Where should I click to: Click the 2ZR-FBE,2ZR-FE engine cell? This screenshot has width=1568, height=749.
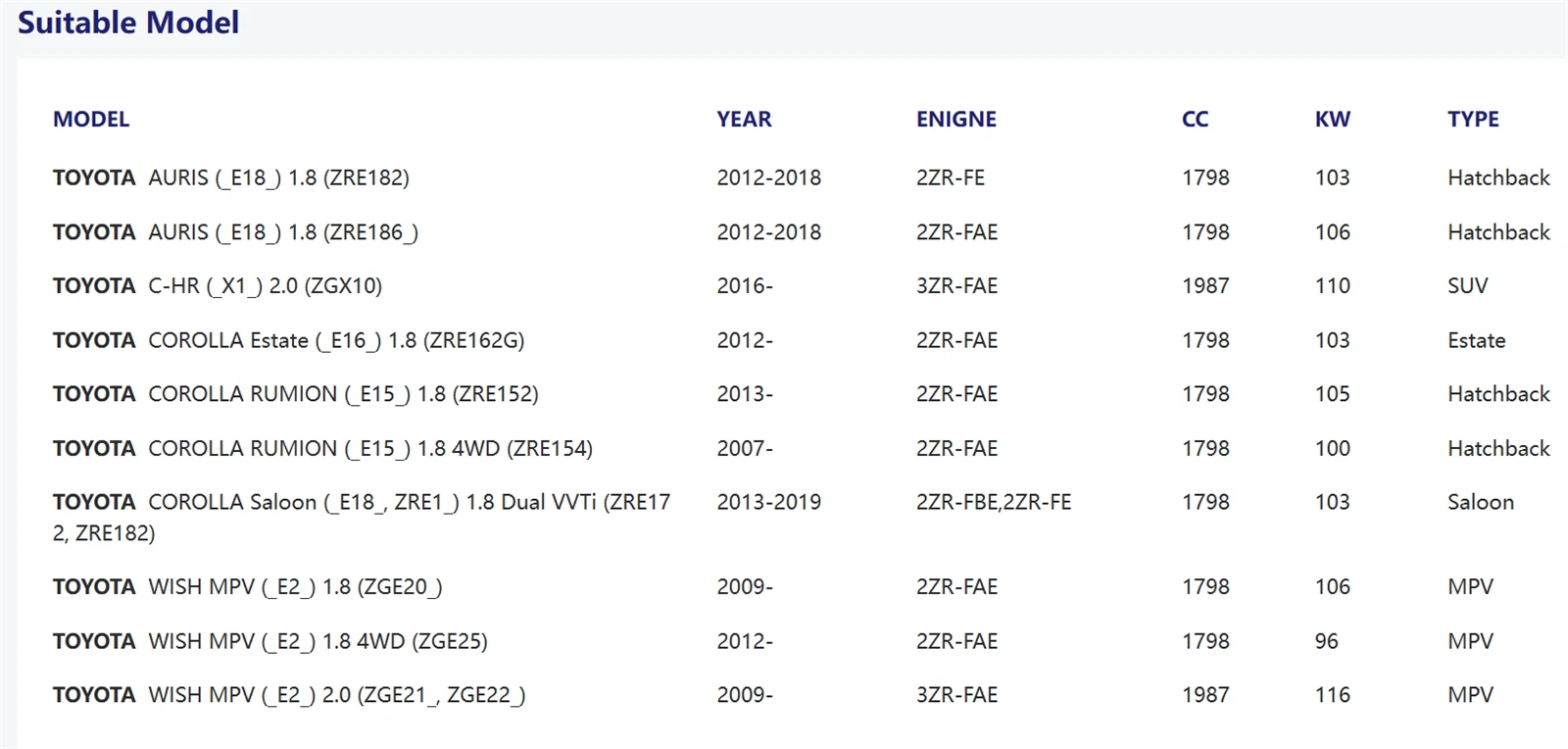tap(994, 502)
